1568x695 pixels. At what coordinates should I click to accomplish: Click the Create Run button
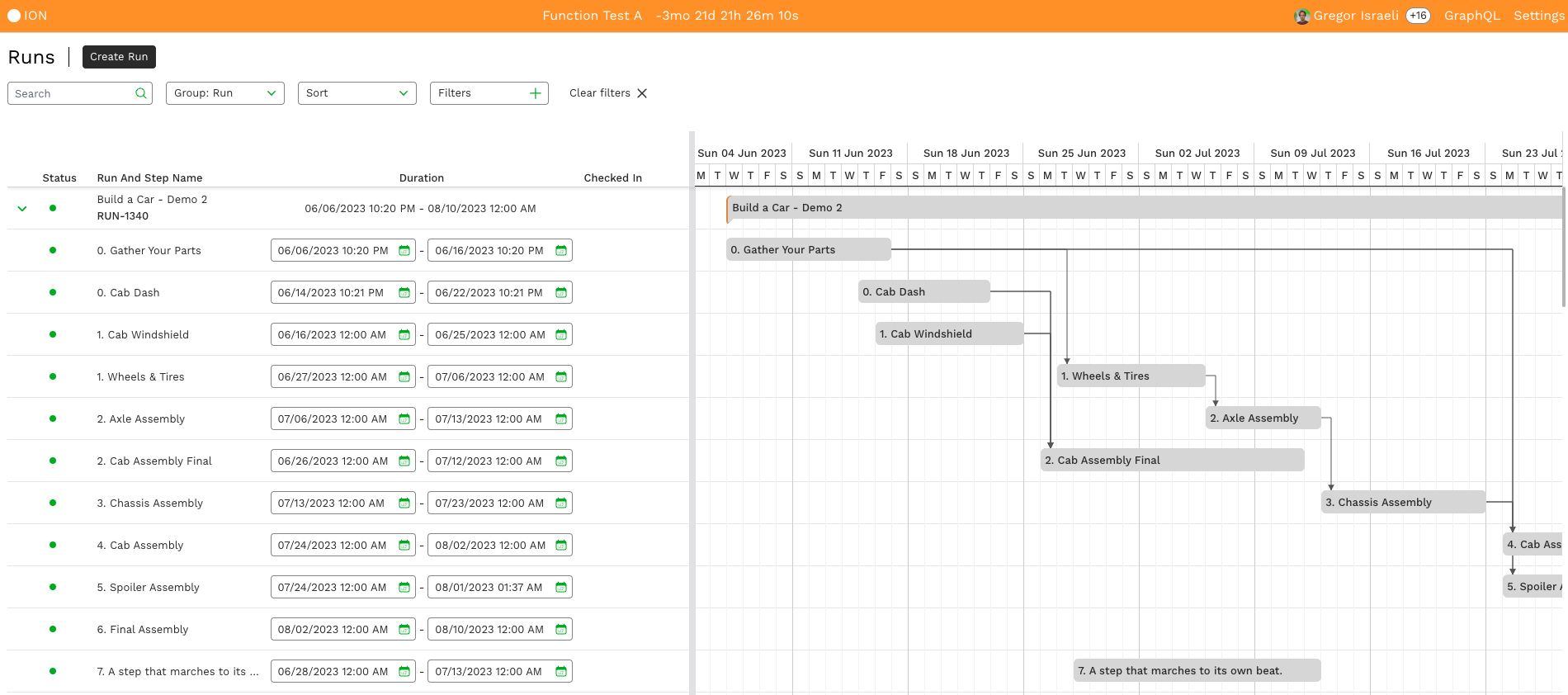point(119,57)
